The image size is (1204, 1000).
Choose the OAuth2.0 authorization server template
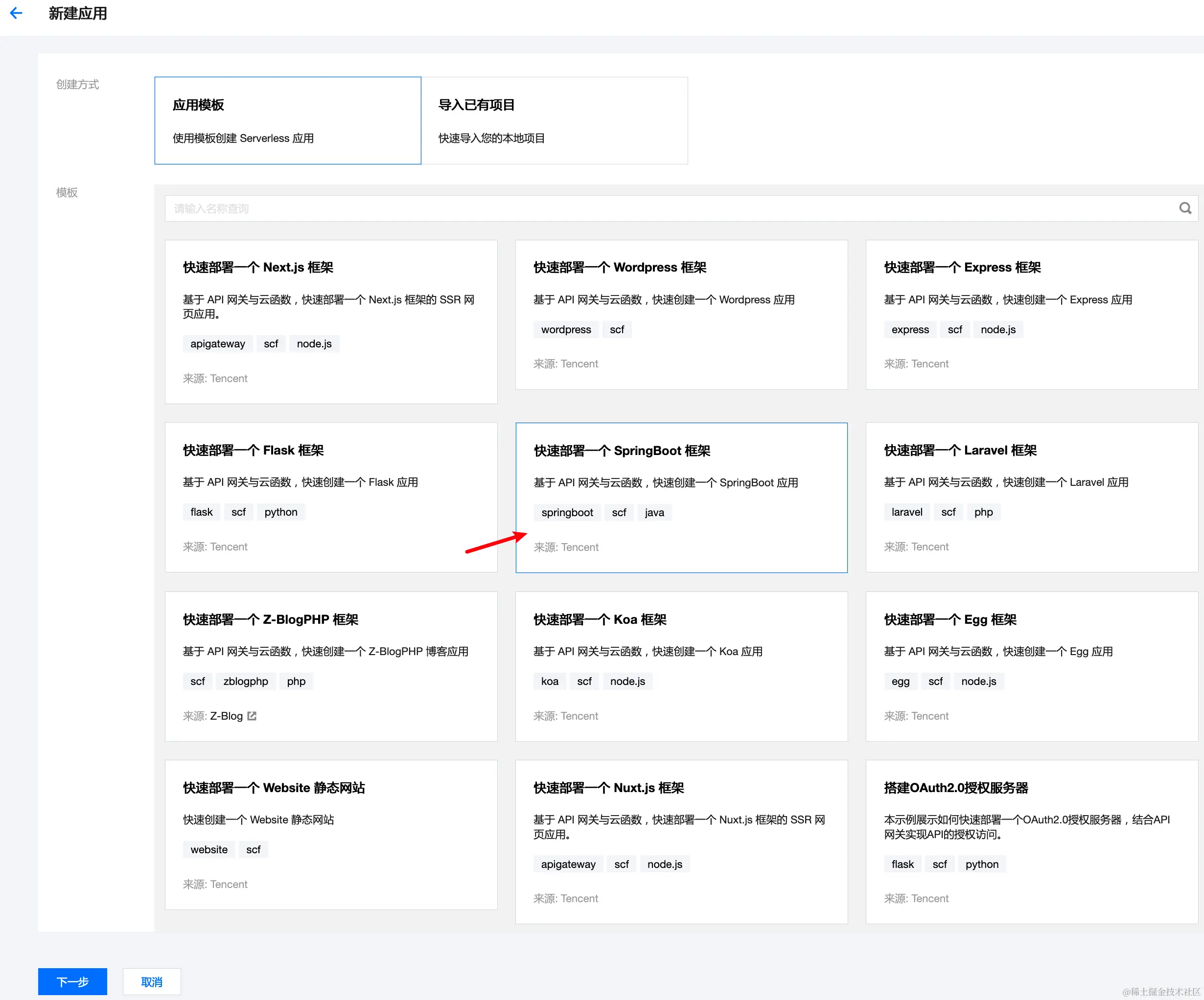(1031, 841)
